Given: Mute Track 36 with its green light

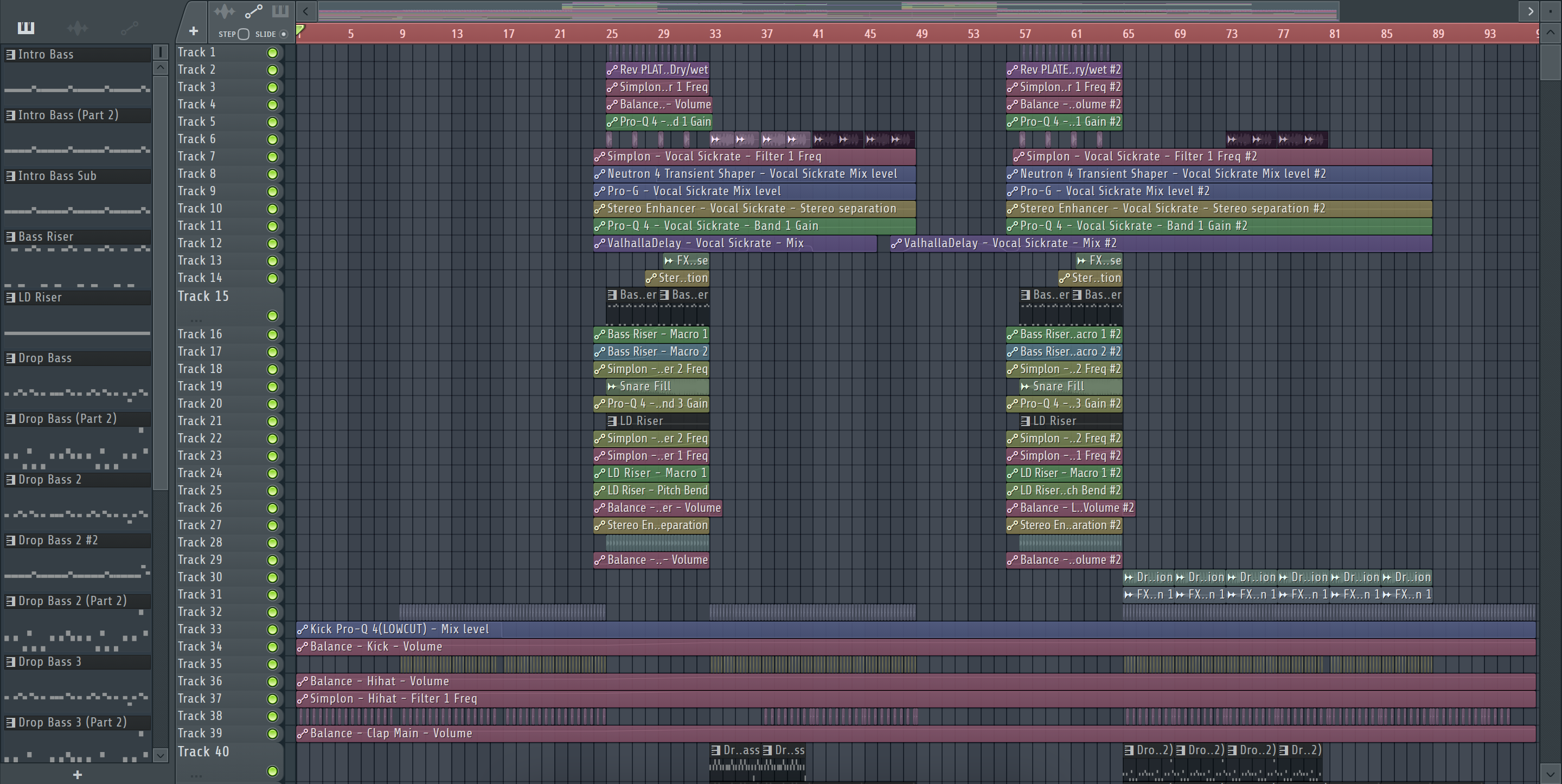Looking at the screenshot, I should click(x=273, y=682).
